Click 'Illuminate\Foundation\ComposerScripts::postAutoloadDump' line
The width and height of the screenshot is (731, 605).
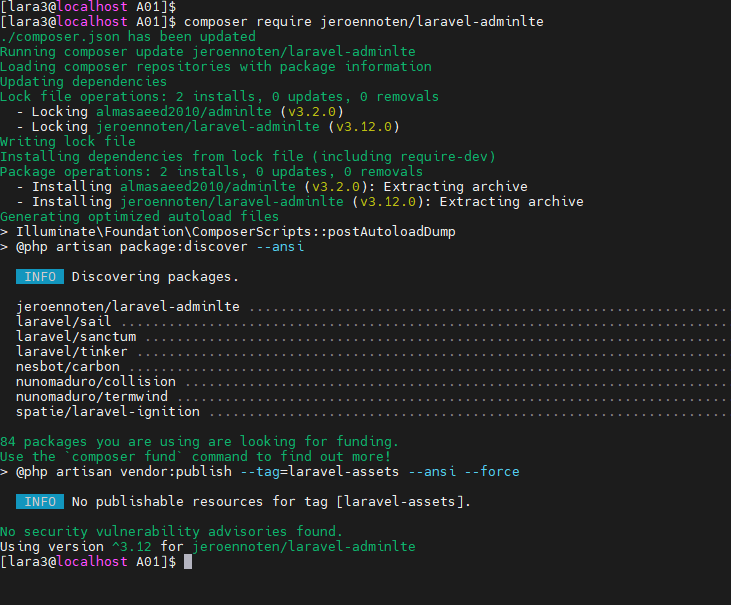pos(228,232)
